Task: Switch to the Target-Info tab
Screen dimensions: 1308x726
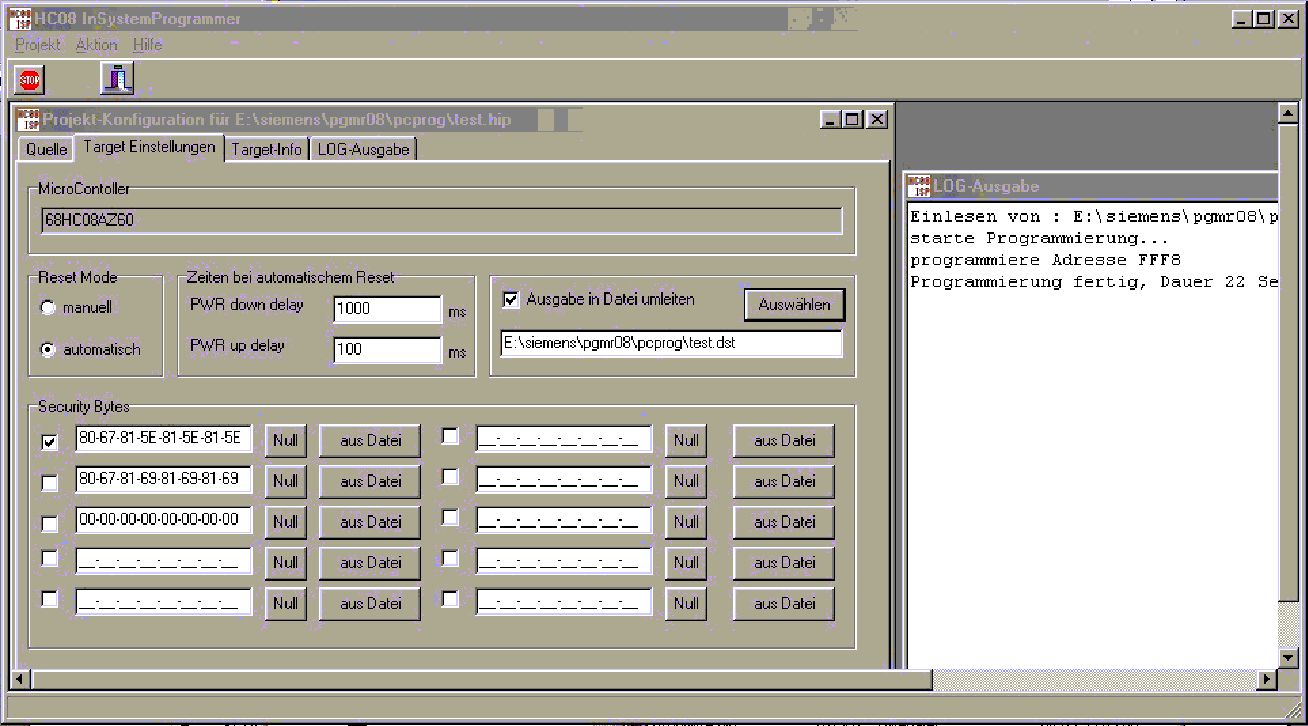Action: click(x=266, y=150)
